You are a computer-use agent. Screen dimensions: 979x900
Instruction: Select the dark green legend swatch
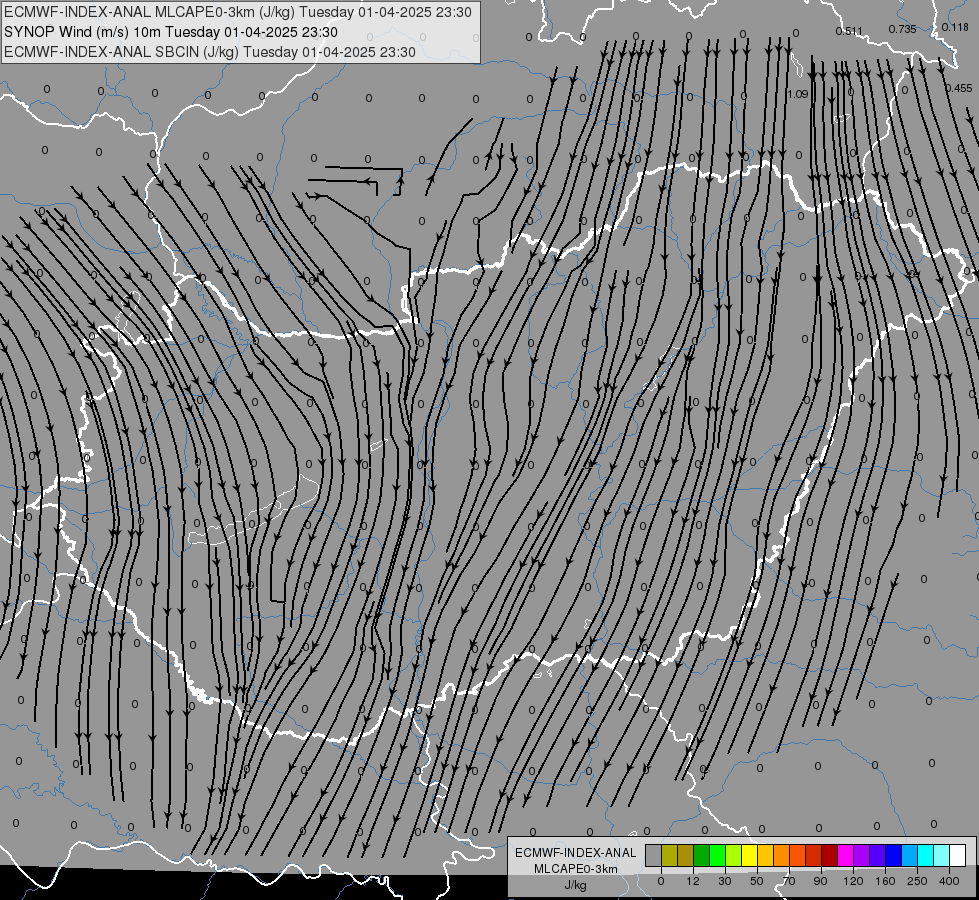pyautogui.click(x=701, y=855)
